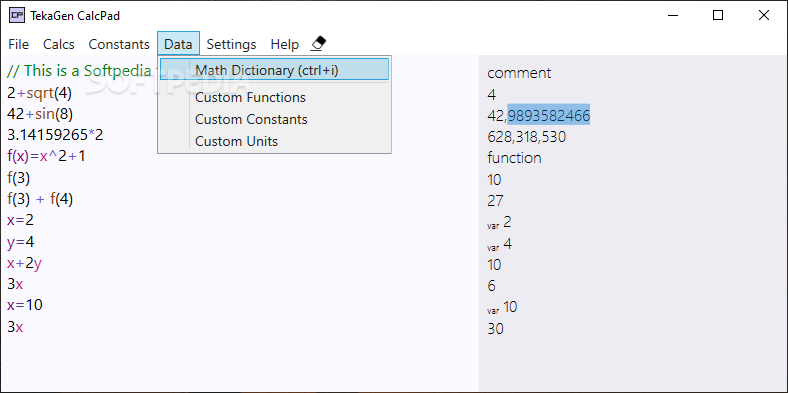Image resolution: width=788 pixels, height=393 pixels.
Task: Click the highlighted result 9893582466
Action: (549, 116)
